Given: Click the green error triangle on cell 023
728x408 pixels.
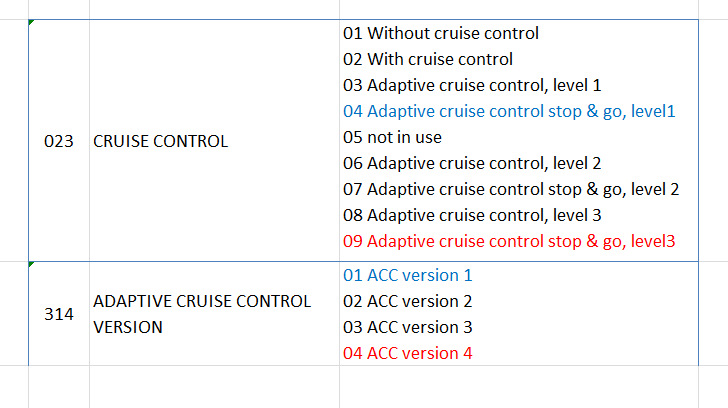Looking at the screenshot, I should click(x=32, y=22).
